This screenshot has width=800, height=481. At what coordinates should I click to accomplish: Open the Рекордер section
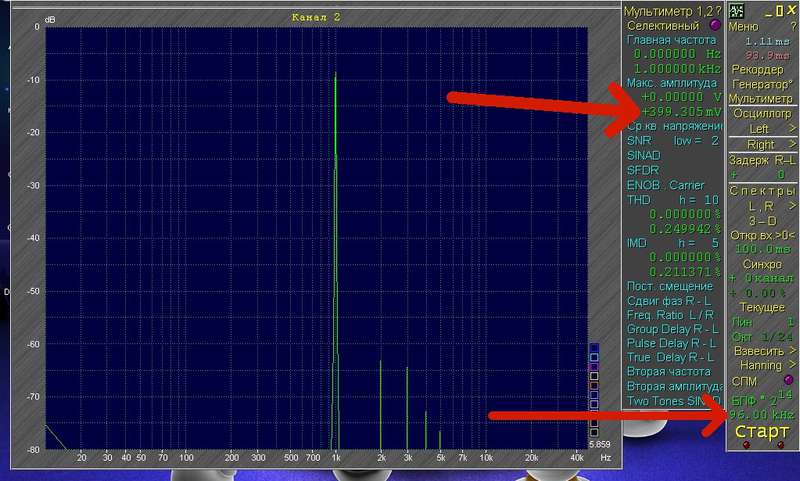(757, 69)
